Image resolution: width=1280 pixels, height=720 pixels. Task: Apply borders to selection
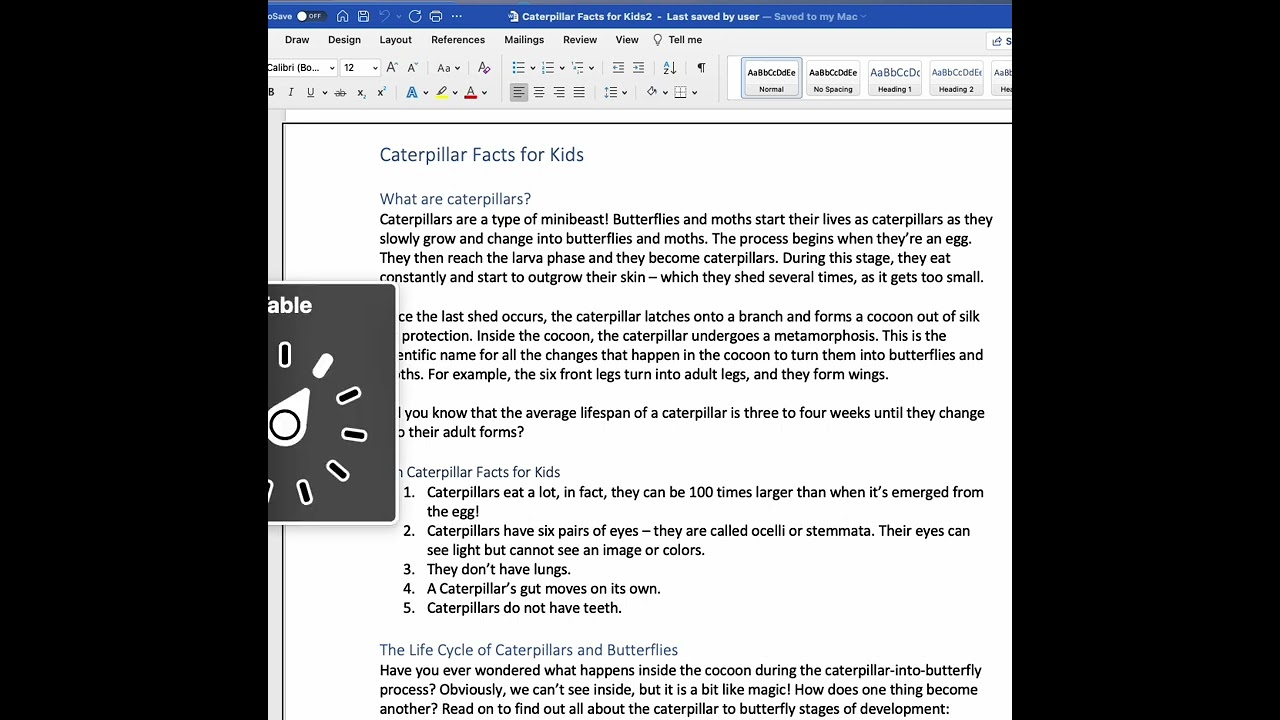tap(681, 93)
